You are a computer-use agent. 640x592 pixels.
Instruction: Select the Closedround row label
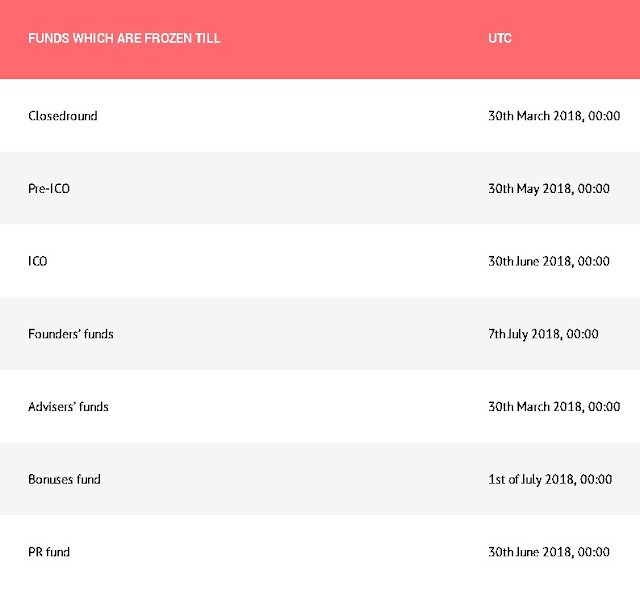(63, 116)
